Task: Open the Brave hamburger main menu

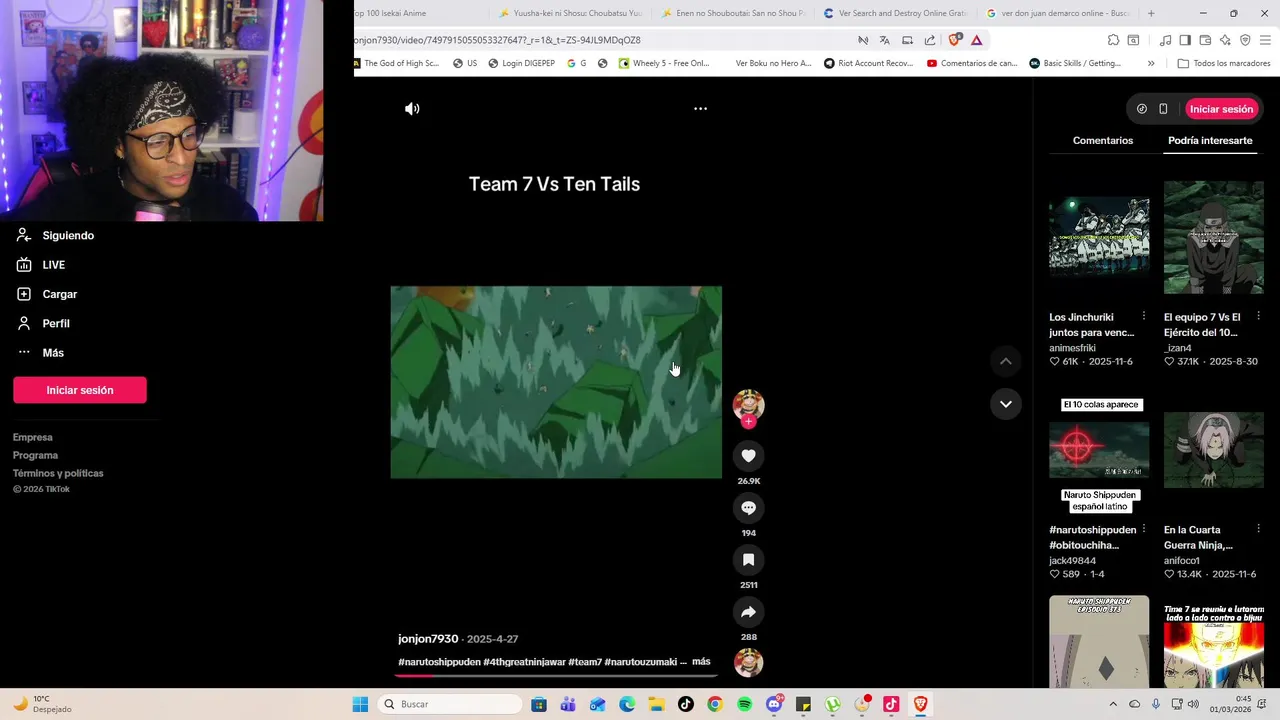Action: 1265,40
